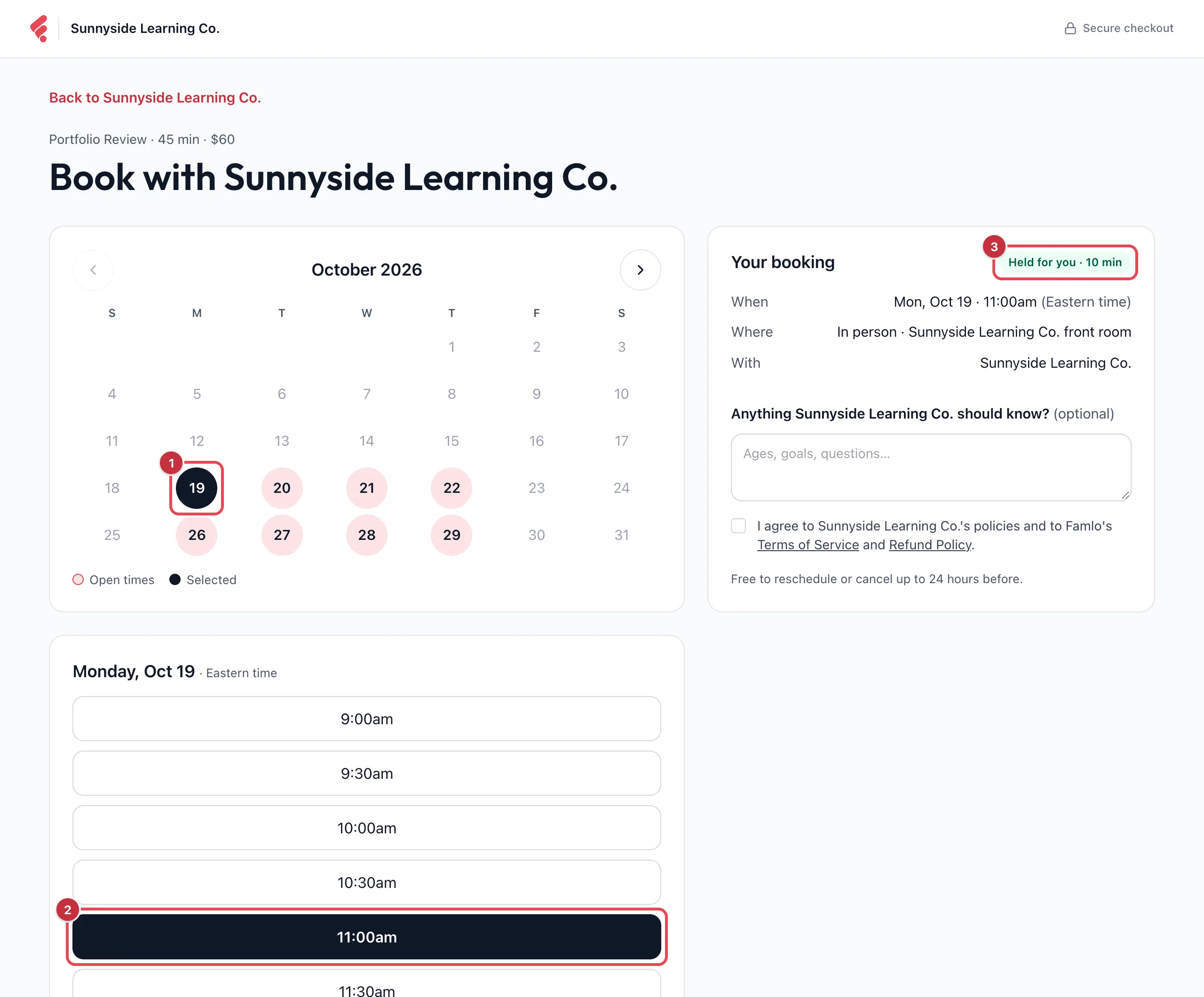Click the Monday, Oct 19 heading
The image size is (1204, 997).
click(x=134, y=672)
